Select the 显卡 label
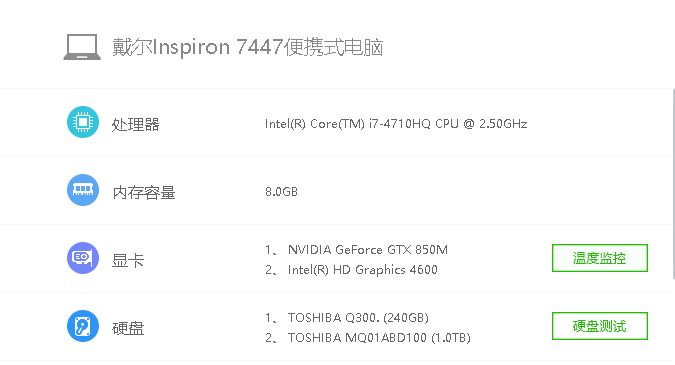Screen dimensions: 675x365 pyautogui.click(x=128, y=260)
